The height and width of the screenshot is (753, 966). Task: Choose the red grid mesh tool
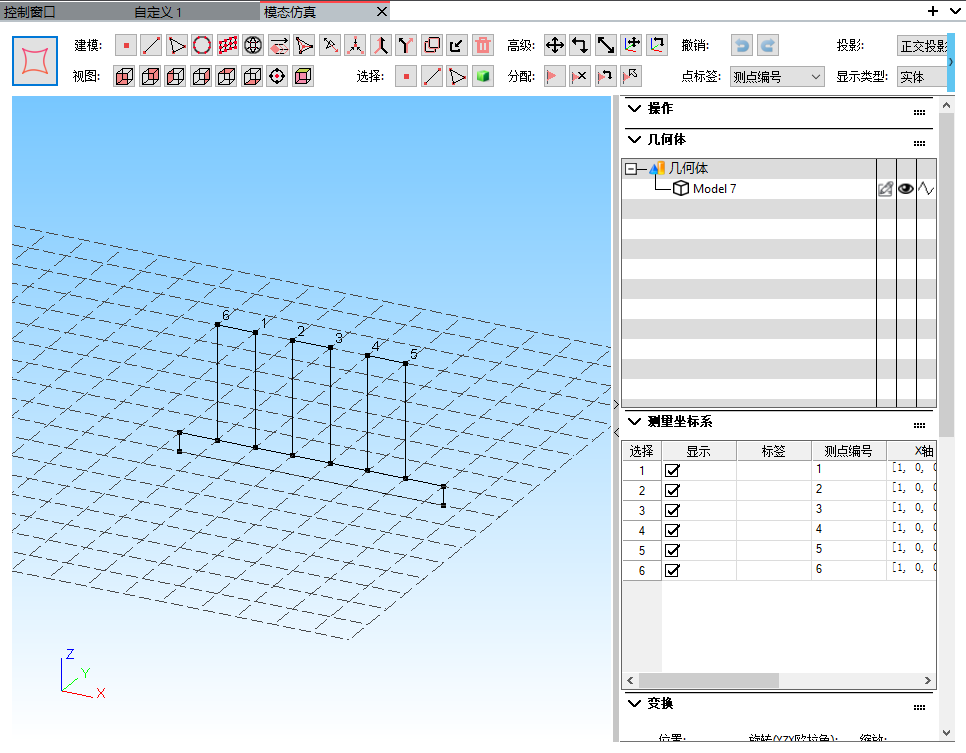pyautogui.click(x=228, y=45)
